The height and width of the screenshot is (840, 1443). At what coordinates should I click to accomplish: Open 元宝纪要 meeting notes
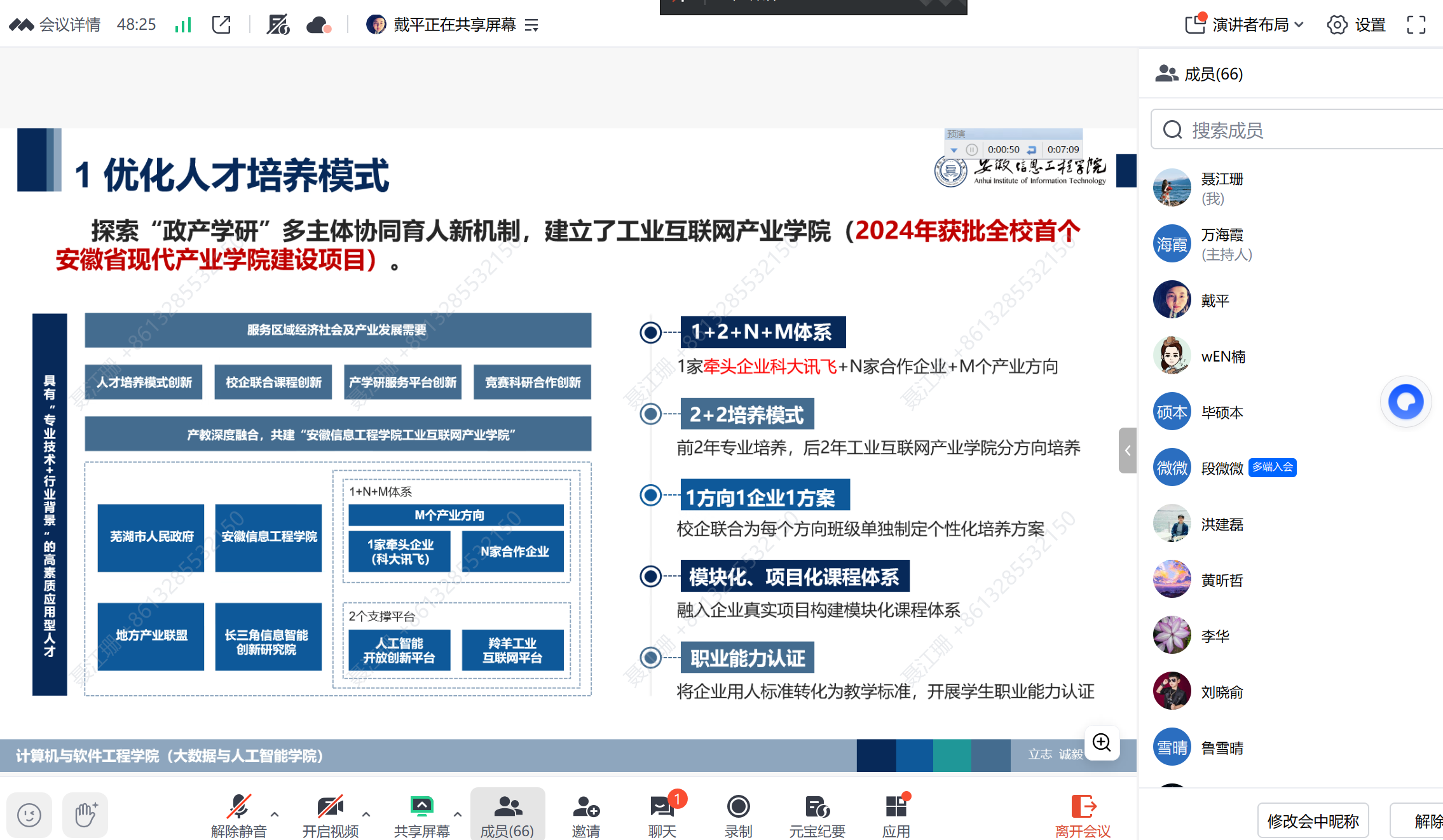point(817,815)
